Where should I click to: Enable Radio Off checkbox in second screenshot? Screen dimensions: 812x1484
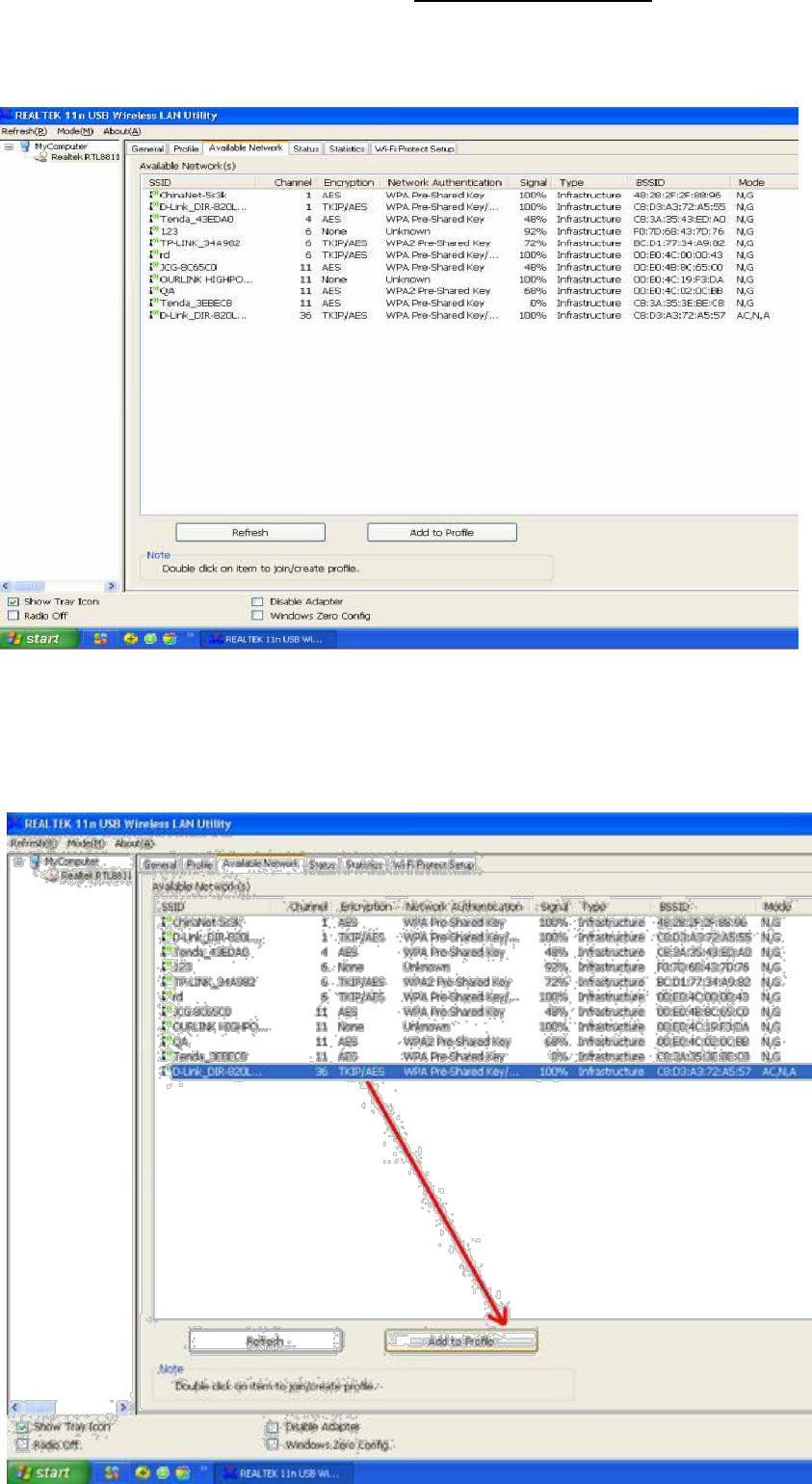pos(22,1444)
